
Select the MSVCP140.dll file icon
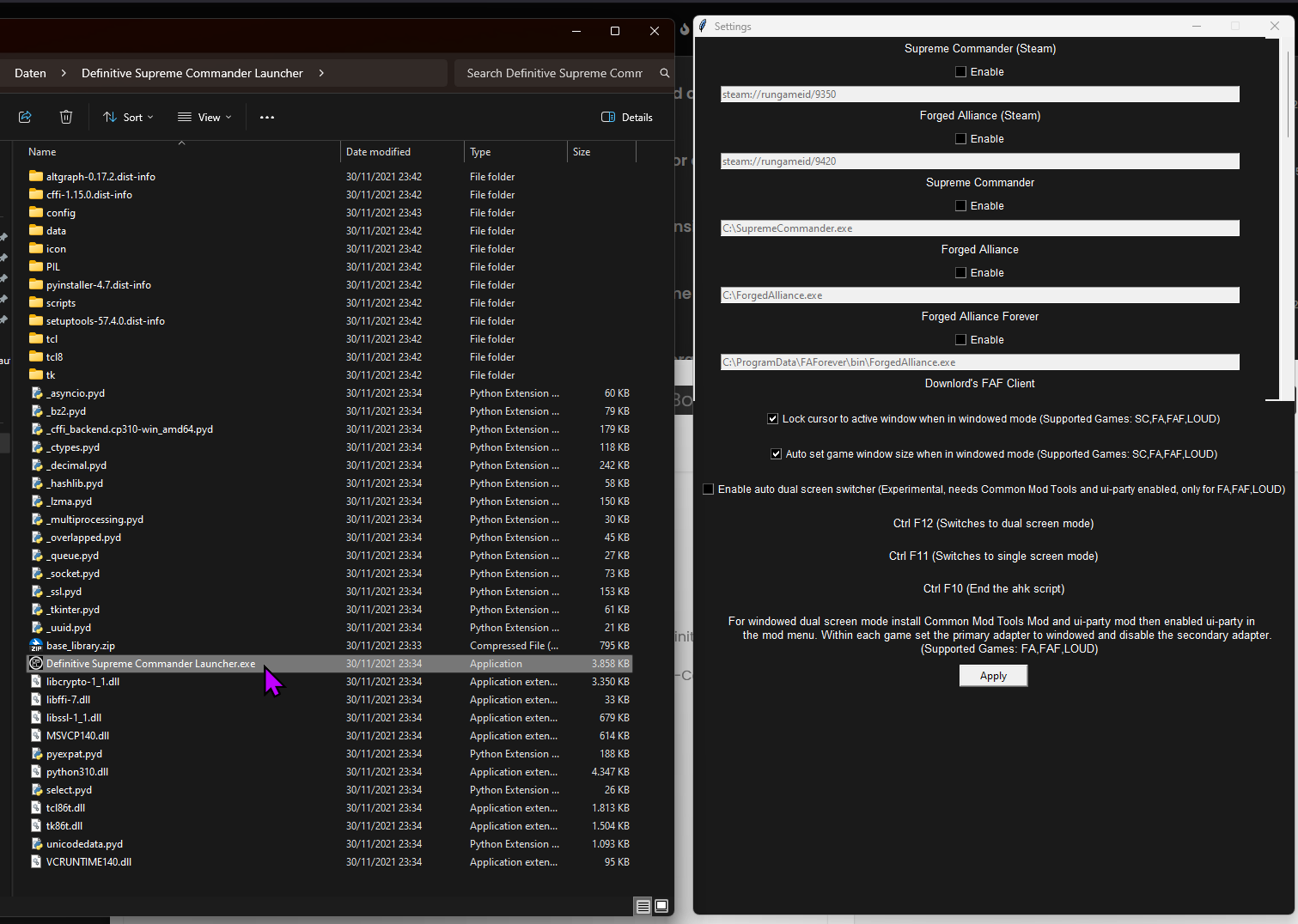(x=36, y=735)
